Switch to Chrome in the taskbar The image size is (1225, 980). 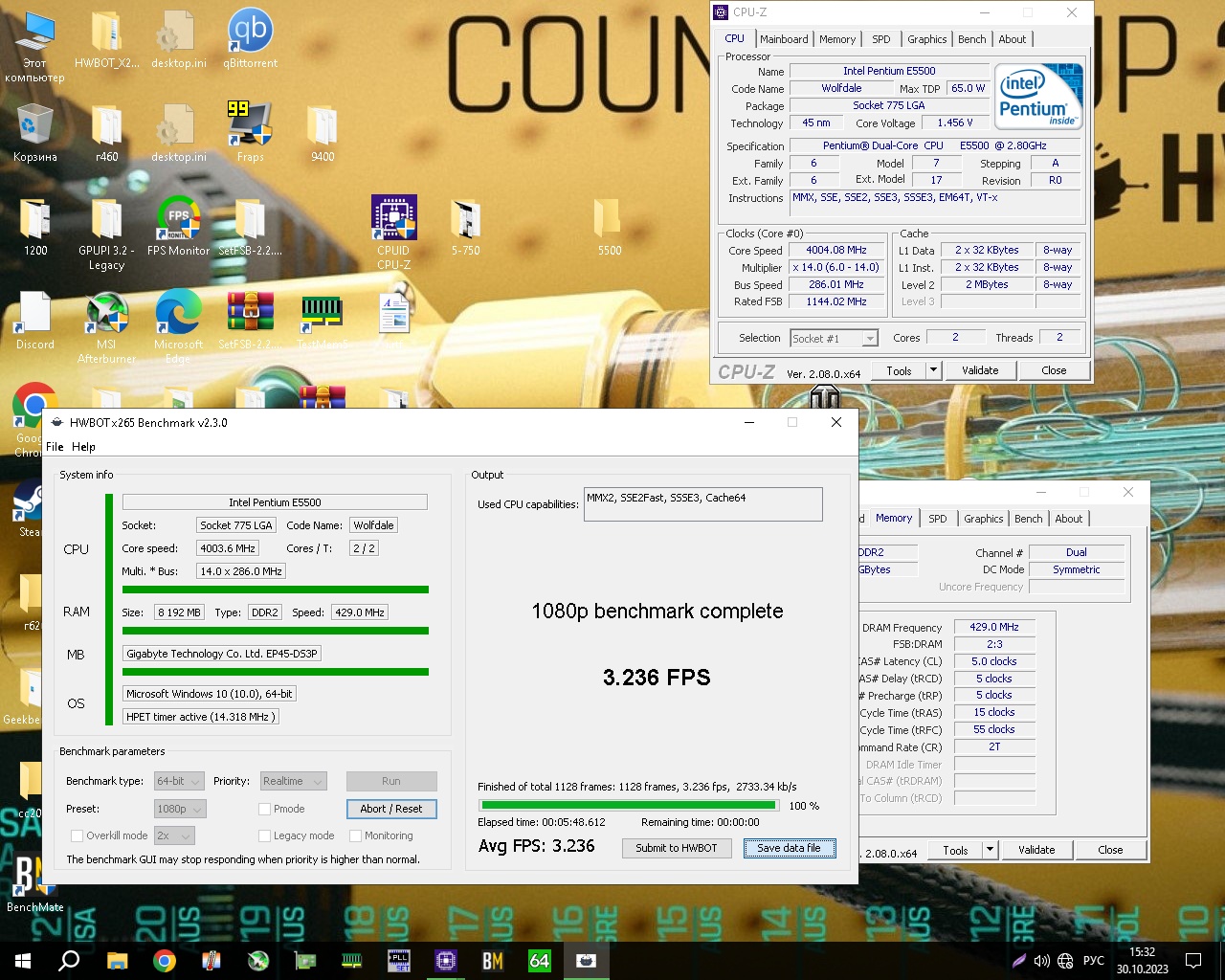(165, 960)
